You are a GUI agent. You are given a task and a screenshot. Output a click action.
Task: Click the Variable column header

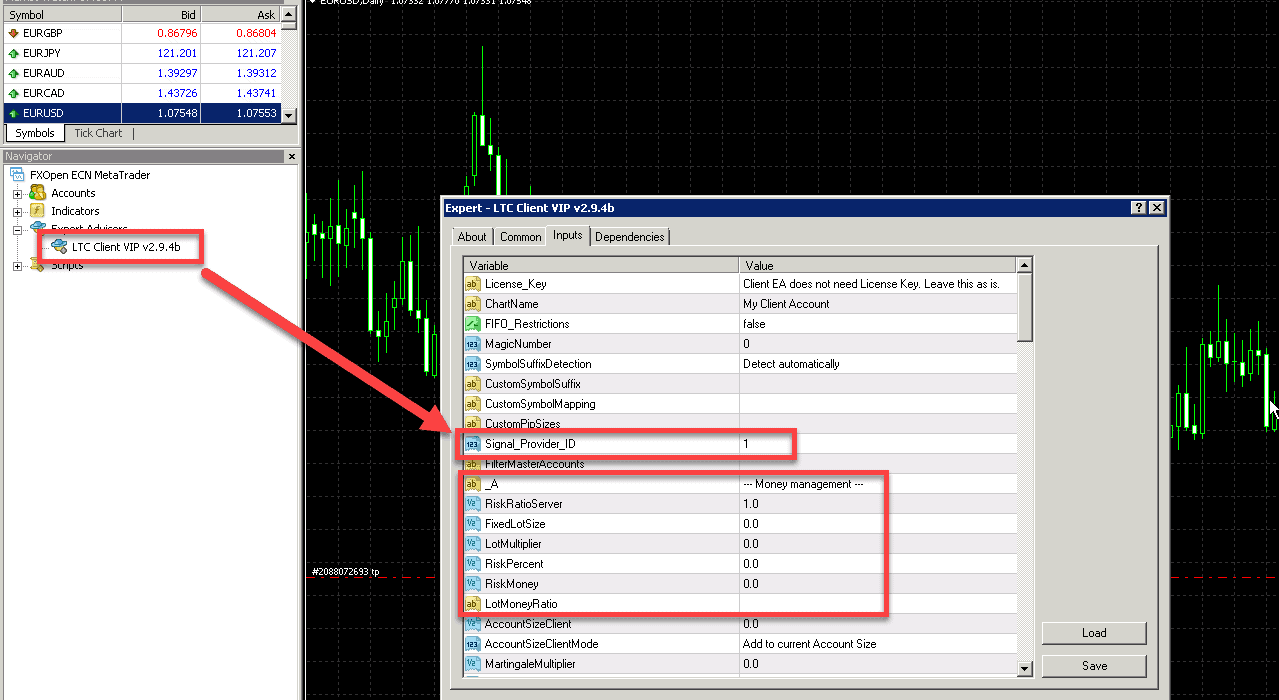click(602, 265)
